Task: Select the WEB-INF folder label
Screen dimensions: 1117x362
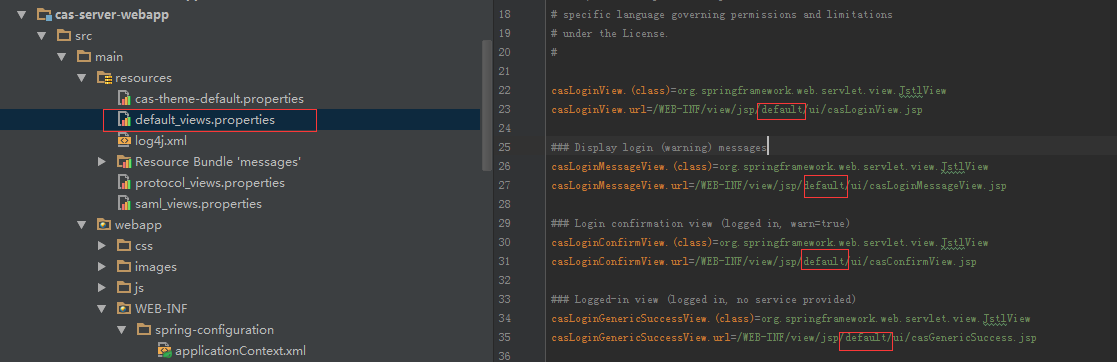Action: (x=161, y=309)
